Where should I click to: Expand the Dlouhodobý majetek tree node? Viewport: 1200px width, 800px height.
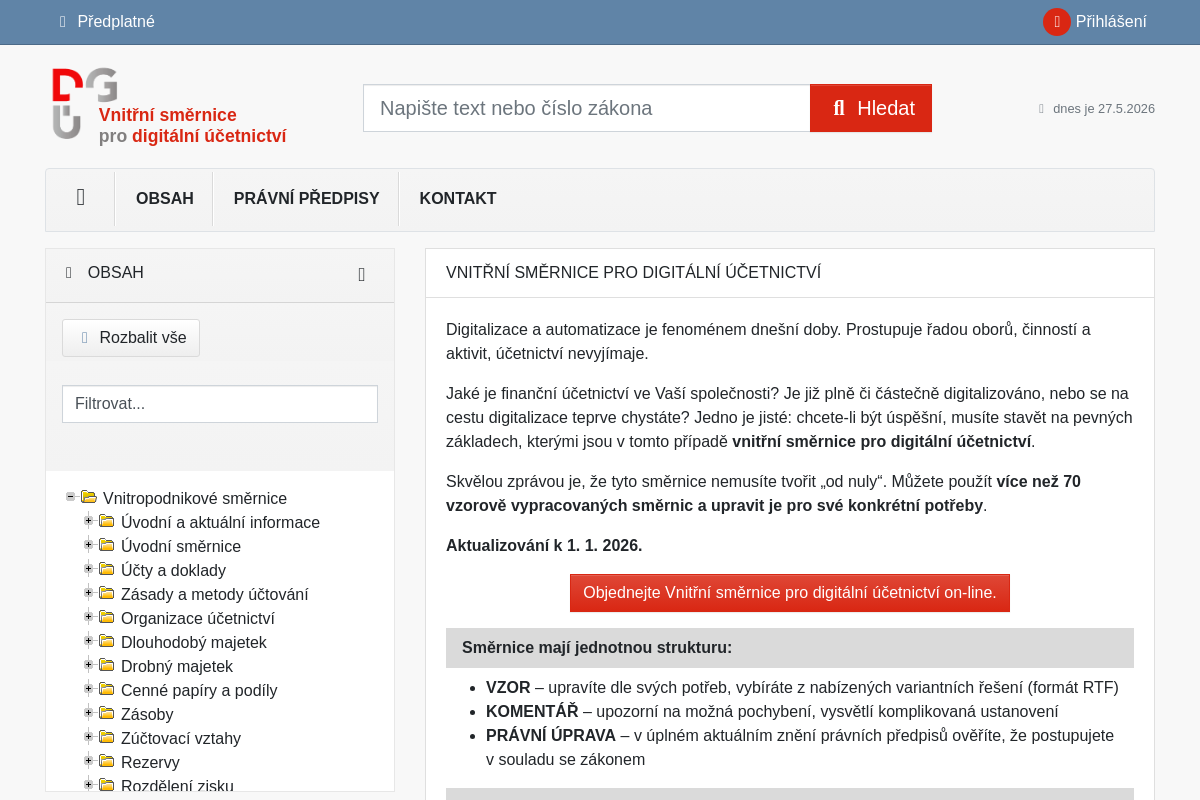tap(88, 640)
